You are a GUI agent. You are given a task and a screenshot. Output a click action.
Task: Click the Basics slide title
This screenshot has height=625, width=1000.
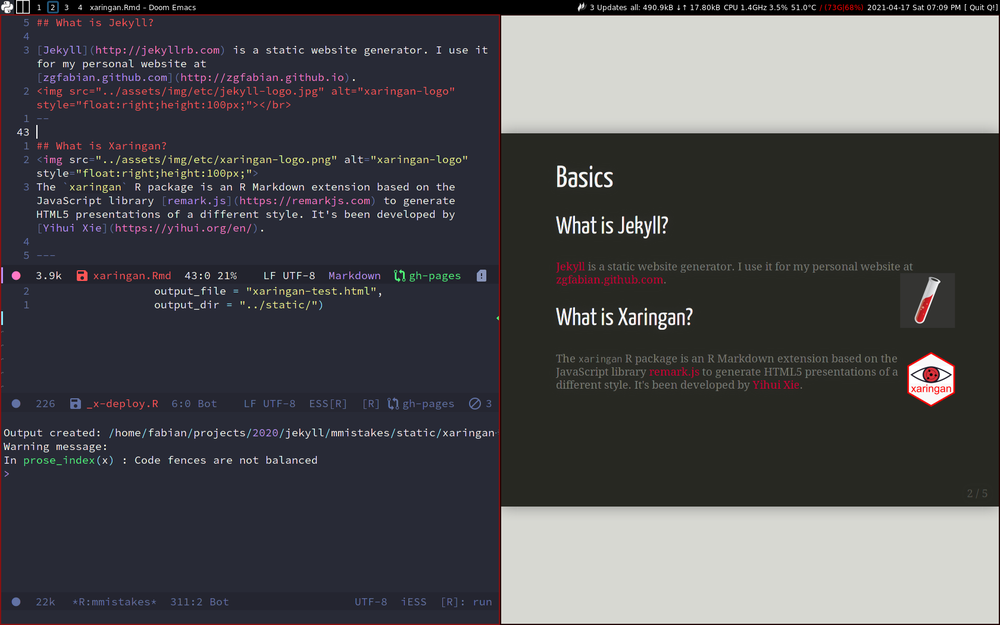tap(584, 177)
